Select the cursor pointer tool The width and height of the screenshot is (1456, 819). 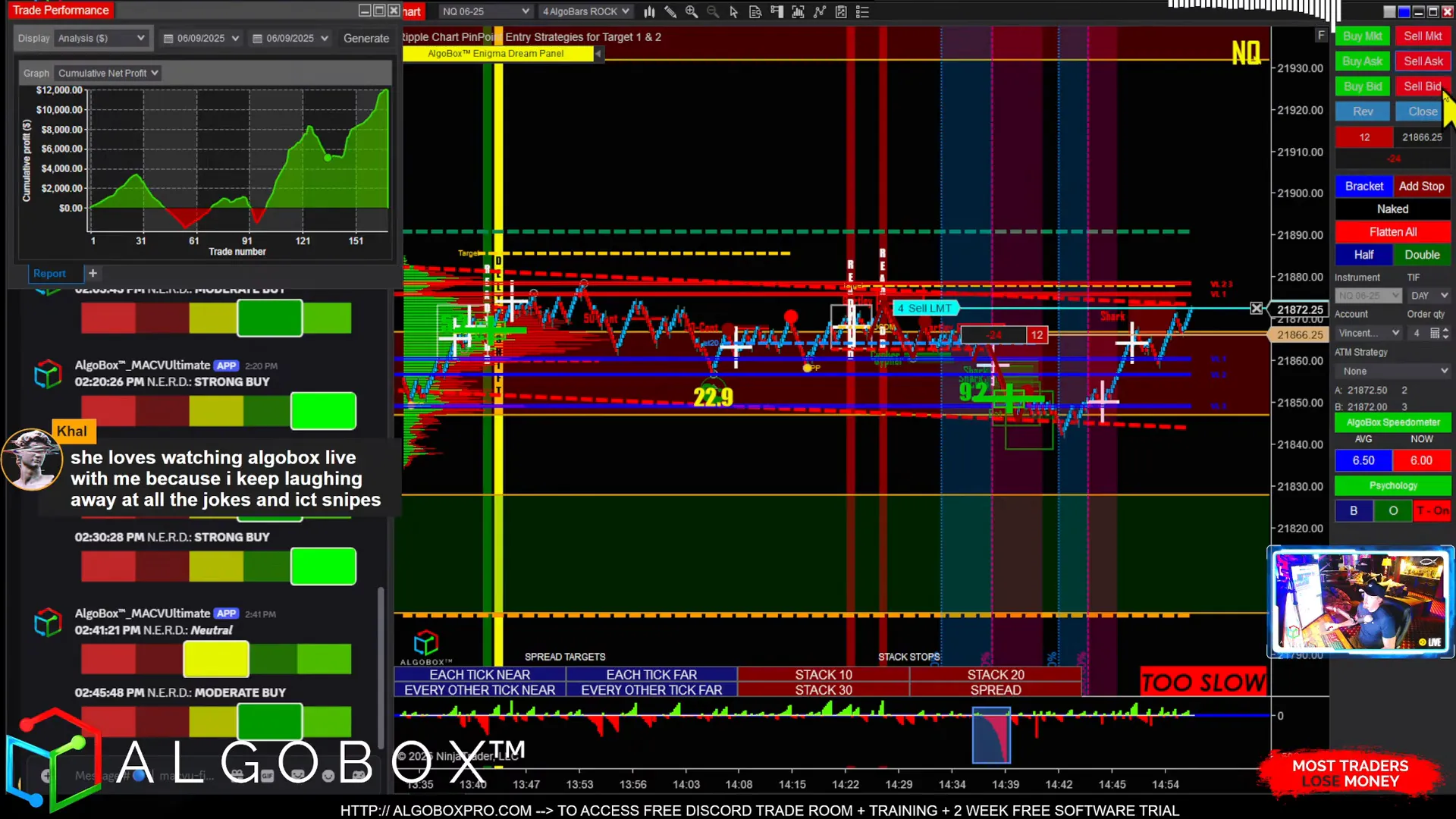point(733,11)
